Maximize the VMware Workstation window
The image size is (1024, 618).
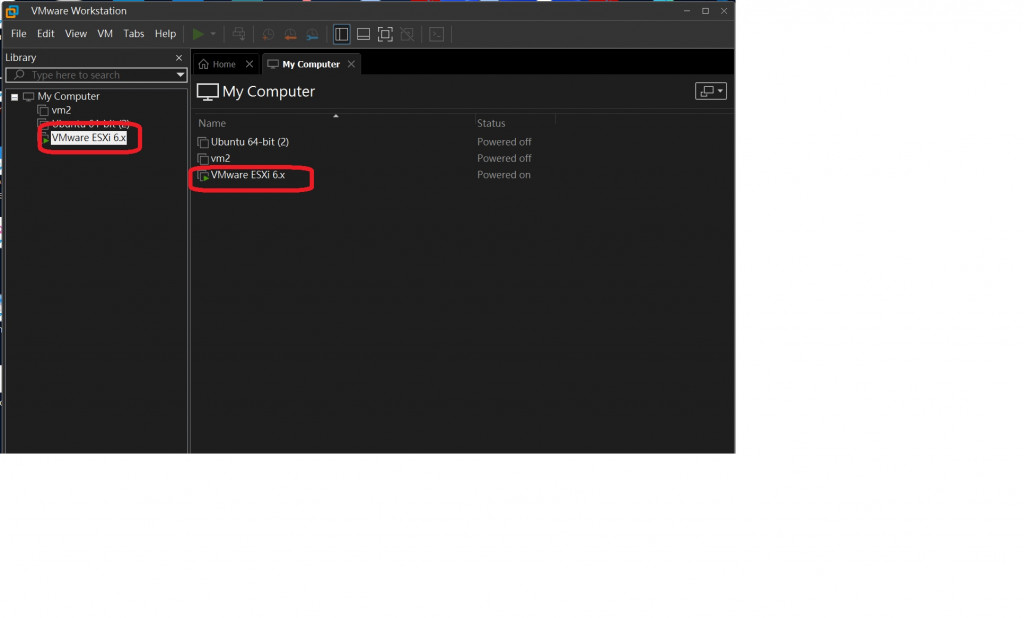pyautogui.click(x=705, y=11)
